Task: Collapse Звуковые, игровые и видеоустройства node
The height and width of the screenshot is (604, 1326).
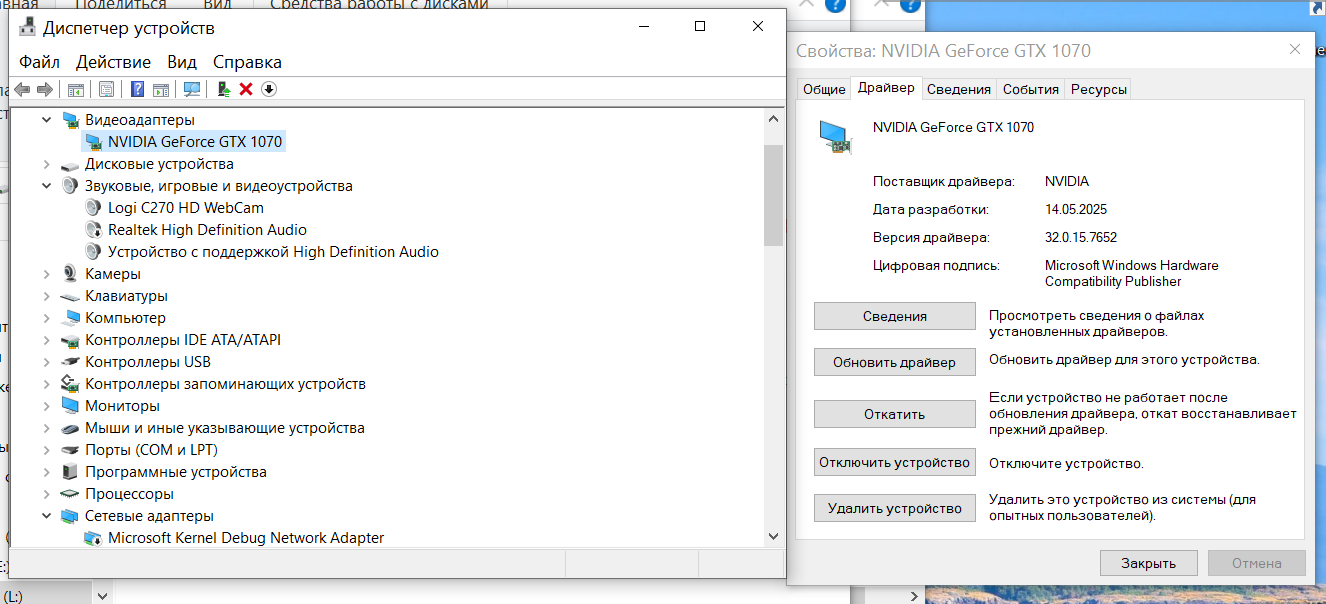Action: click(x=47, y=186)
